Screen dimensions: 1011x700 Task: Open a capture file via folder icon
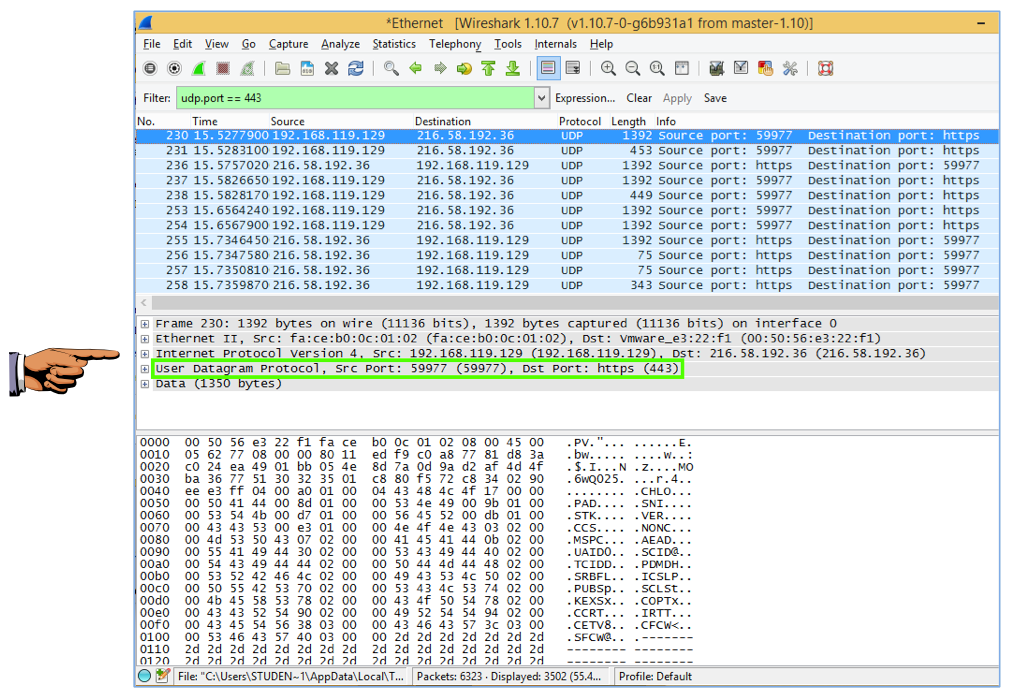point(283,69)
